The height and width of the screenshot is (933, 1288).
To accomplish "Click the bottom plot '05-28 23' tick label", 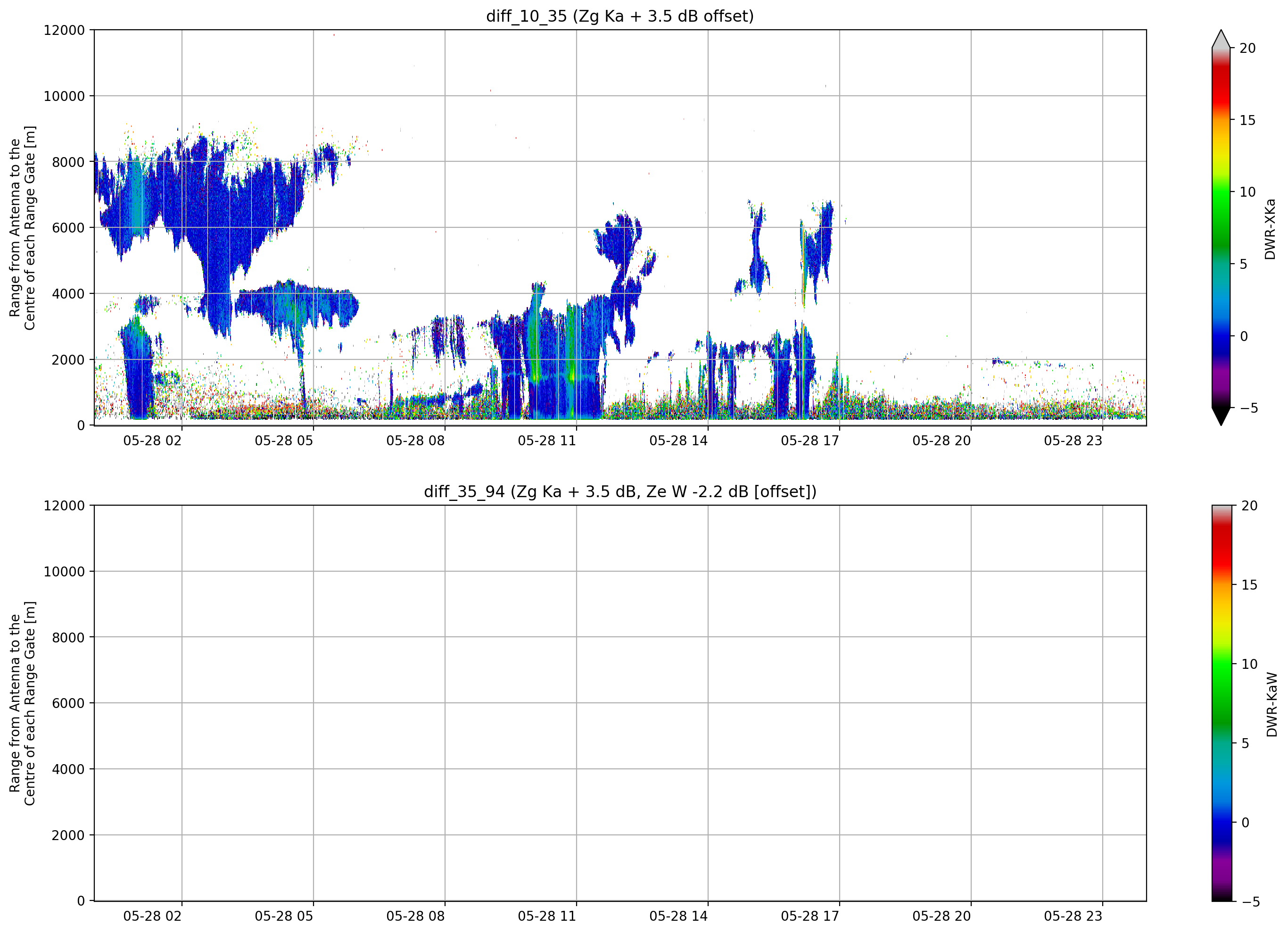I will 1073,916.
